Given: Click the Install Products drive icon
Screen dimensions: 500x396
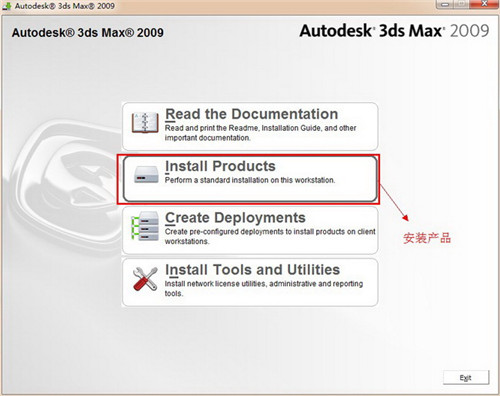Looking at the screenshot, I should click(146, 175).
